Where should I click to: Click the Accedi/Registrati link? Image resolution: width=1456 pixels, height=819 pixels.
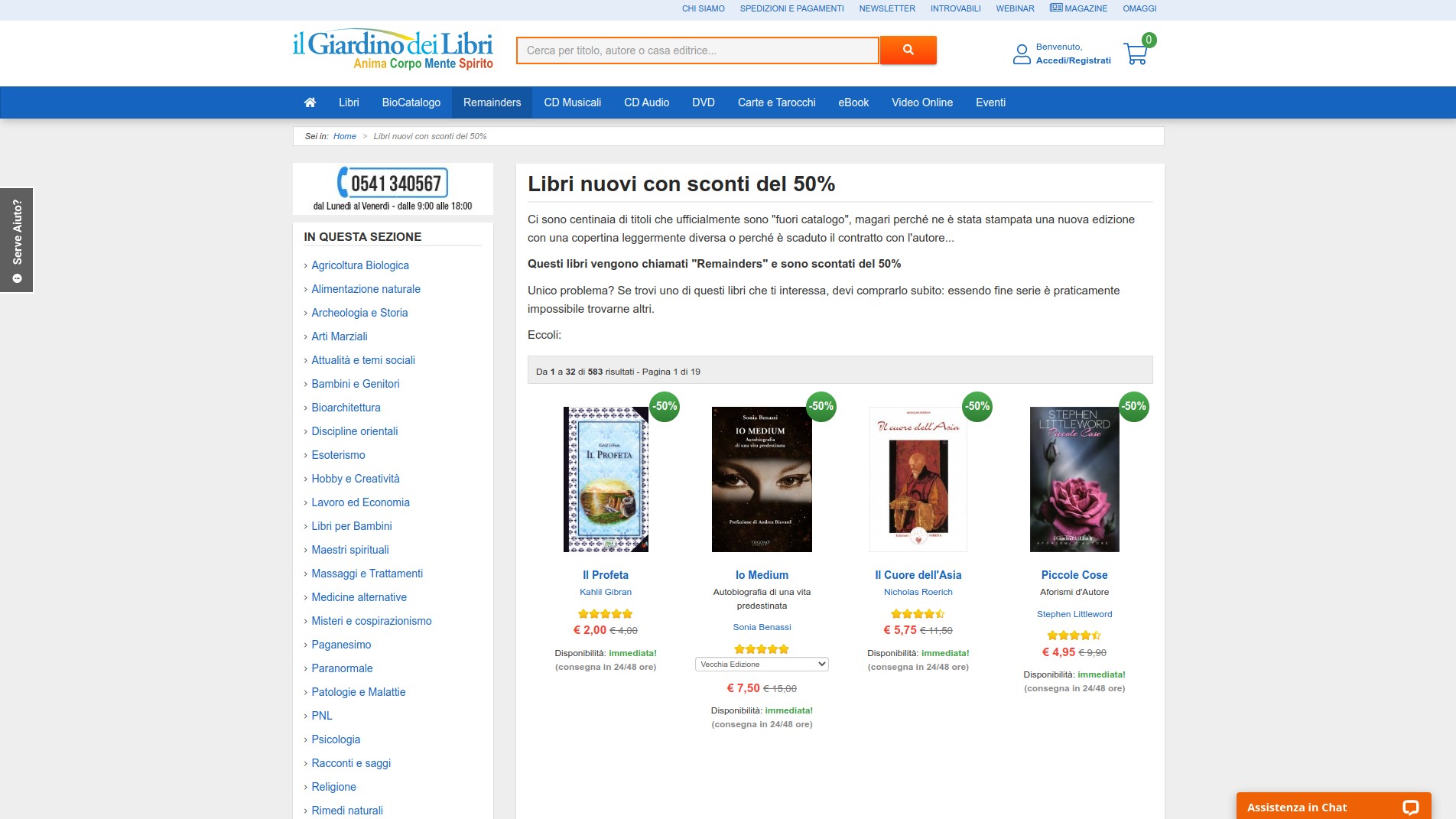(1073, 60)
